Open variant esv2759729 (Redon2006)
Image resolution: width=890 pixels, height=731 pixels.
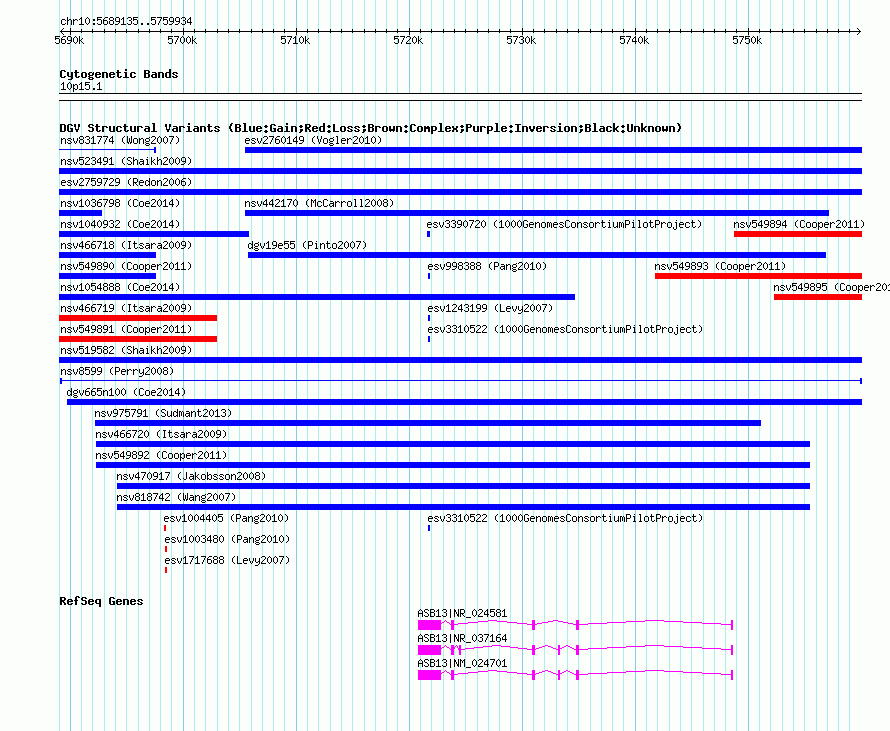[126, 182]
